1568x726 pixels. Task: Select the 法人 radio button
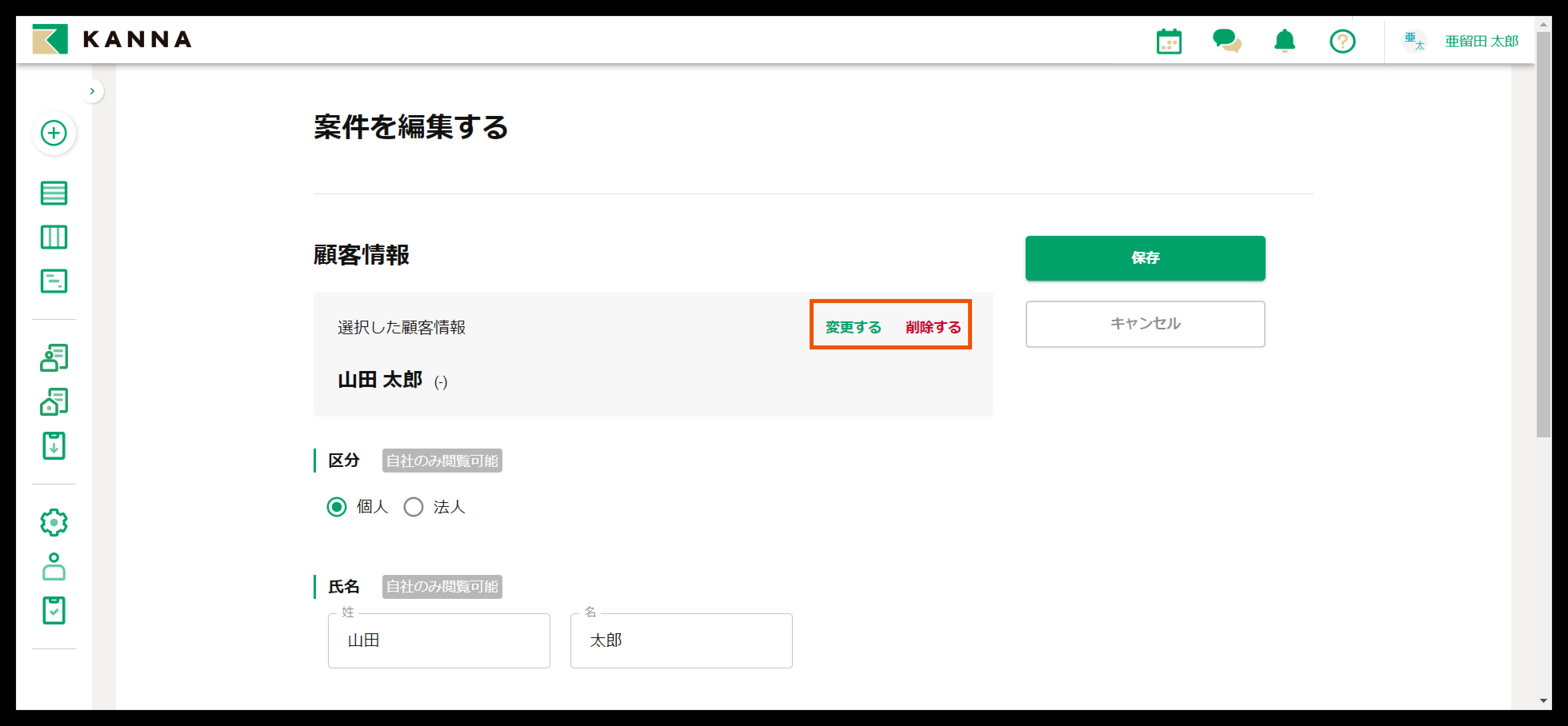click(413, 506)
